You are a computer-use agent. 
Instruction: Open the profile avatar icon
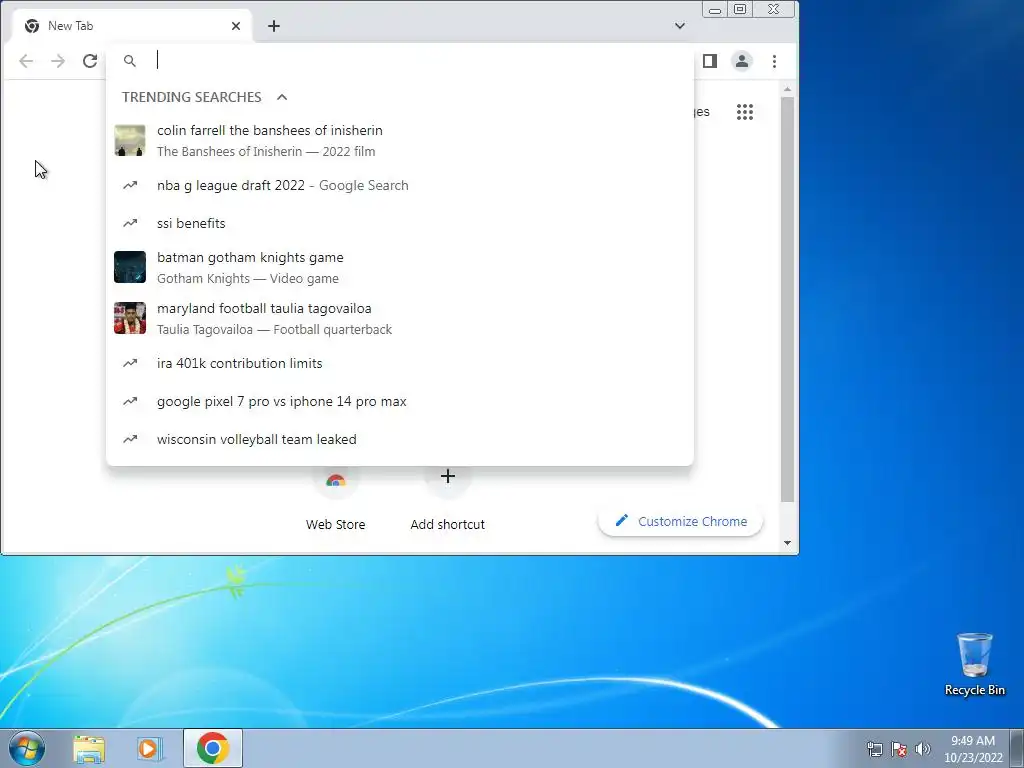tap(742, 61)
